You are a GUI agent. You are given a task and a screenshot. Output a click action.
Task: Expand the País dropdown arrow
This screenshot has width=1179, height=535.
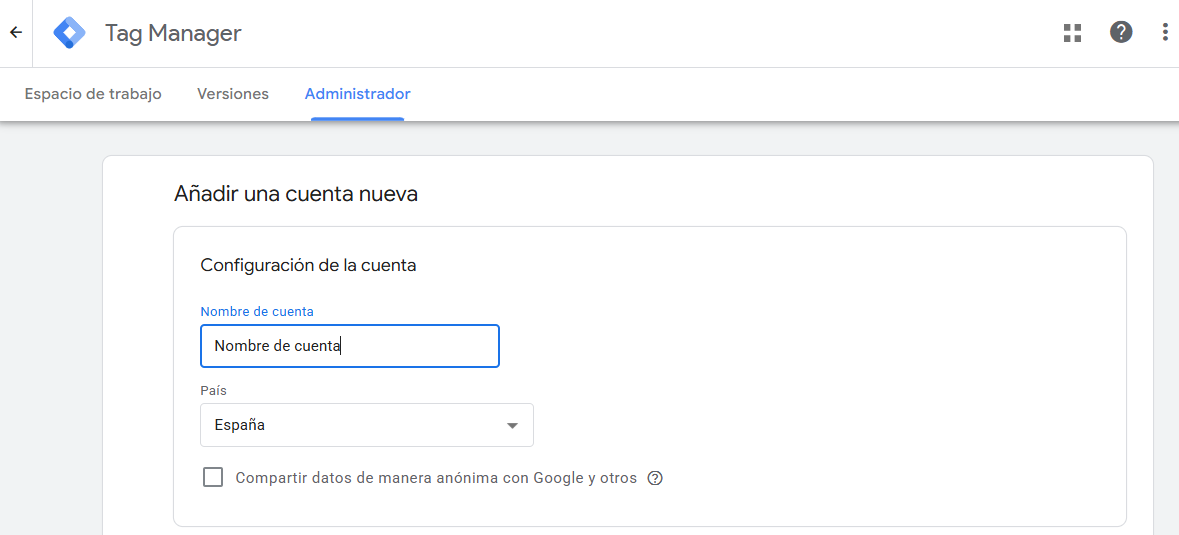(x=512, y=425)
